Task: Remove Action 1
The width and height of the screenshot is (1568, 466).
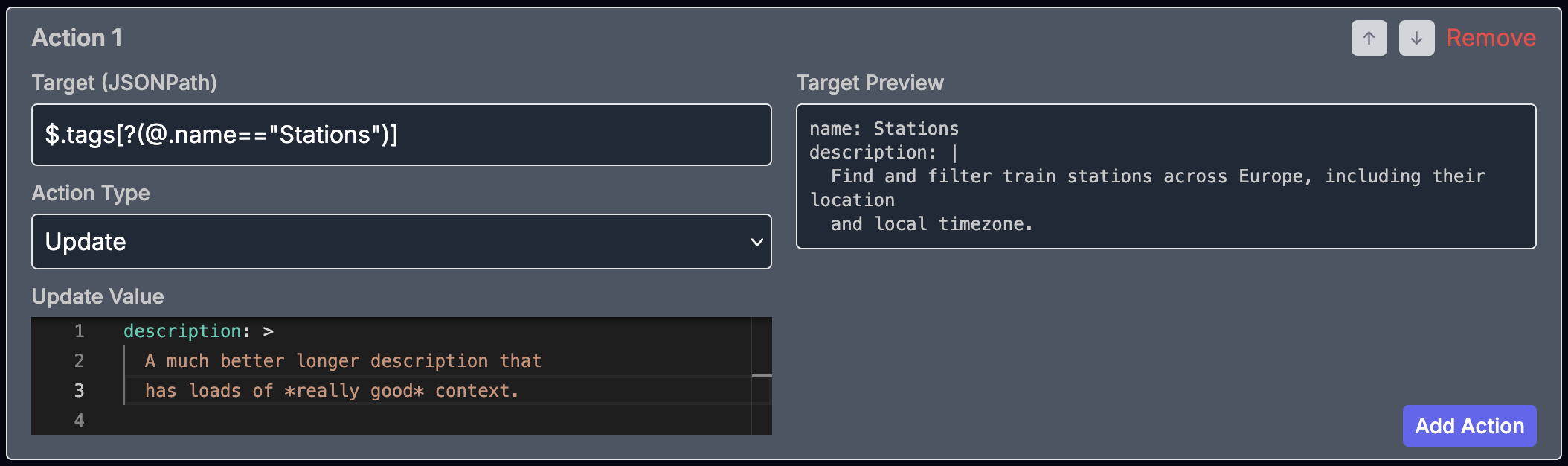Action: tap(1491, 38)
